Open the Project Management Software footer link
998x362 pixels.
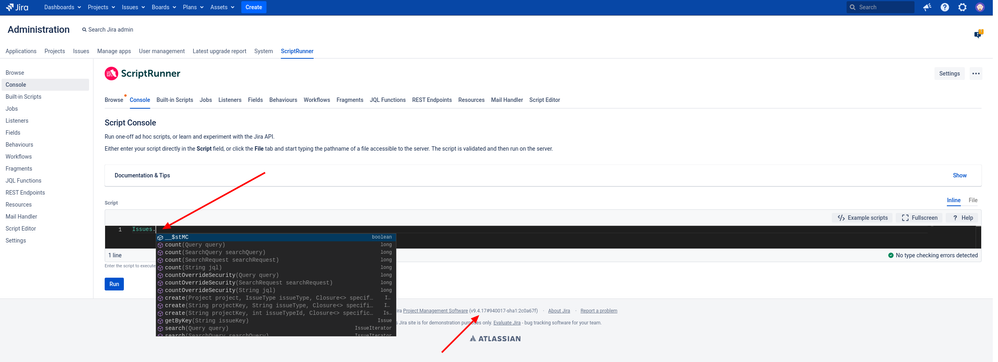(435, 311)
